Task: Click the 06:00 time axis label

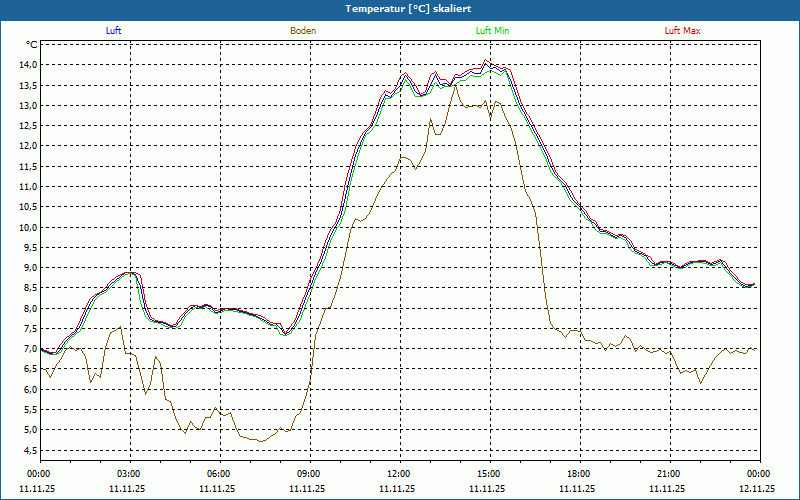Action: click(220, 474)
